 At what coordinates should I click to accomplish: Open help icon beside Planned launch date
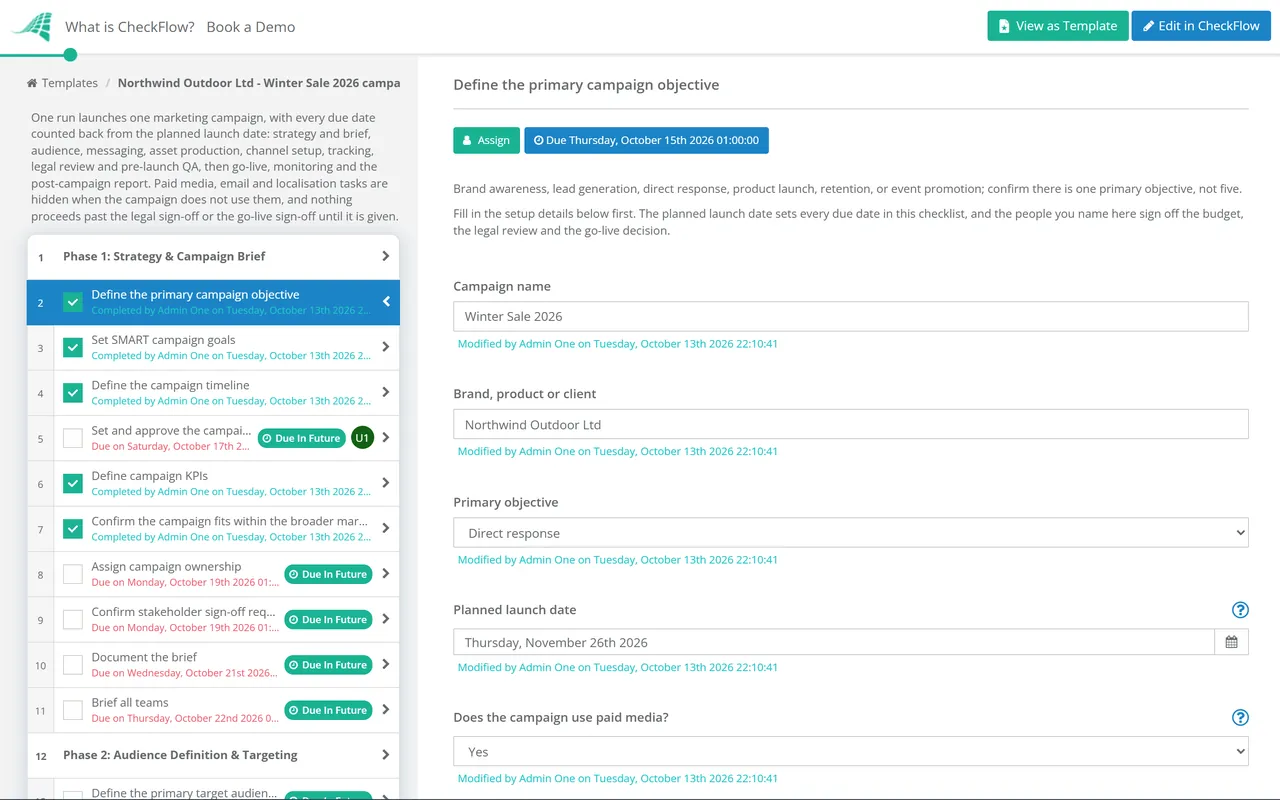click(x=1240, y=610)
